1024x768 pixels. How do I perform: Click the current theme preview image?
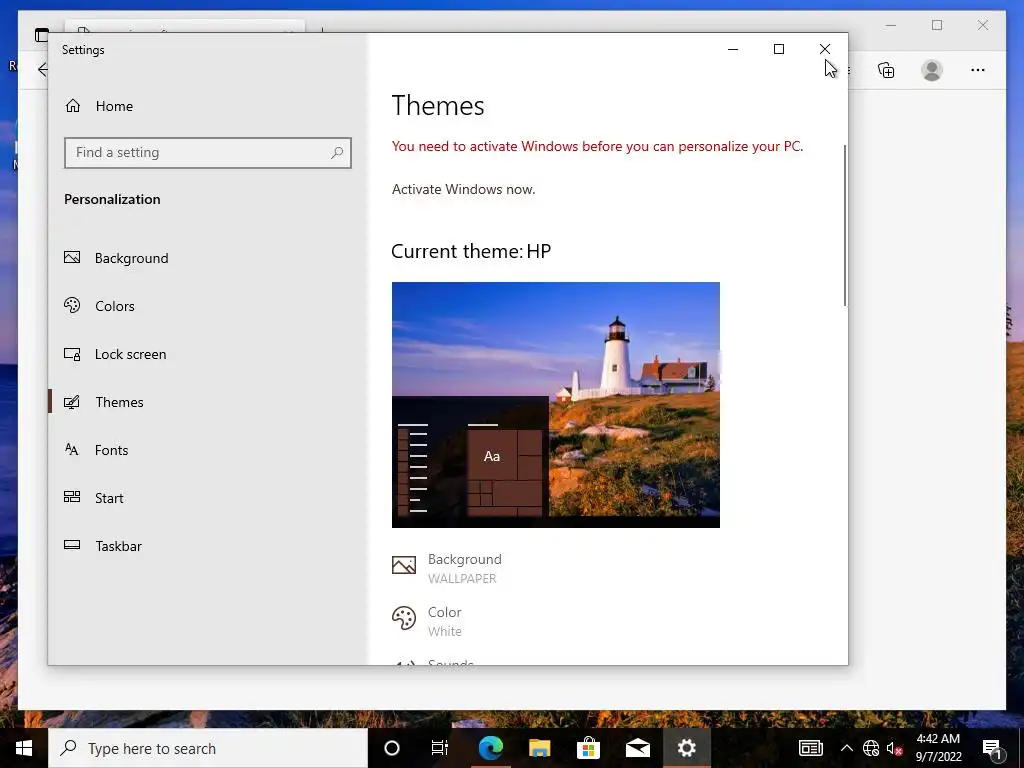pyautogui.click(x=556, y=405)
